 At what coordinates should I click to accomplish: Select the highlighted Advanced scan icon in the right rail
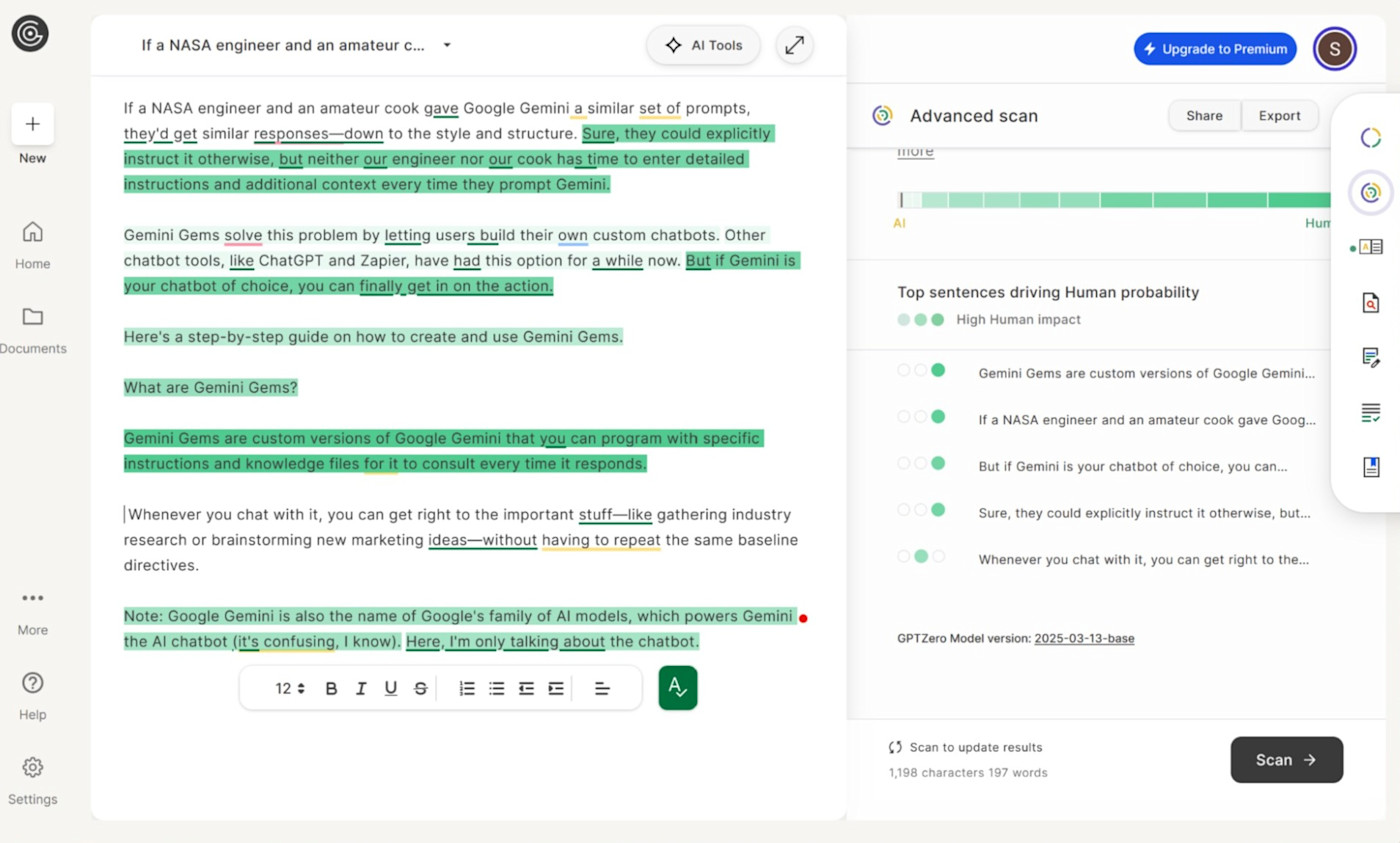[x=1371, y=193]
